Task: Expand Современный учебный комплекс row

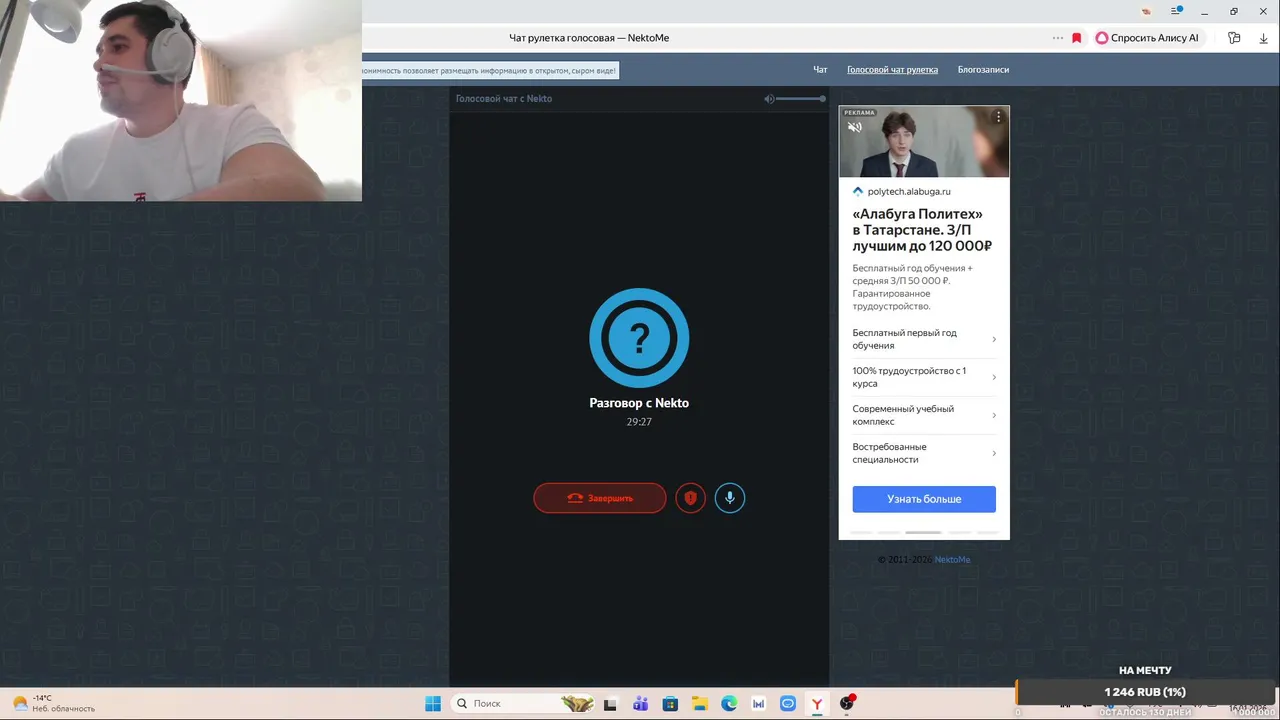Action: coord(924,415)
